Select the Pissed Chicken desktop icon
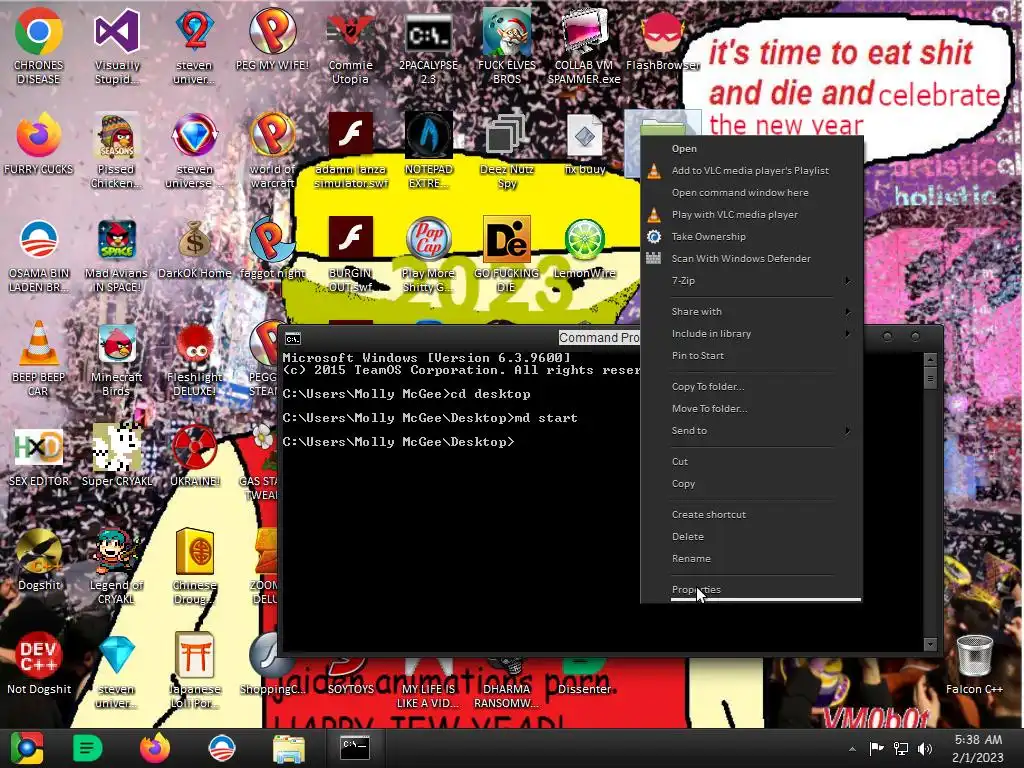Image resolution: width=1024 pixels, height=768 pixels. click(116, 151)
